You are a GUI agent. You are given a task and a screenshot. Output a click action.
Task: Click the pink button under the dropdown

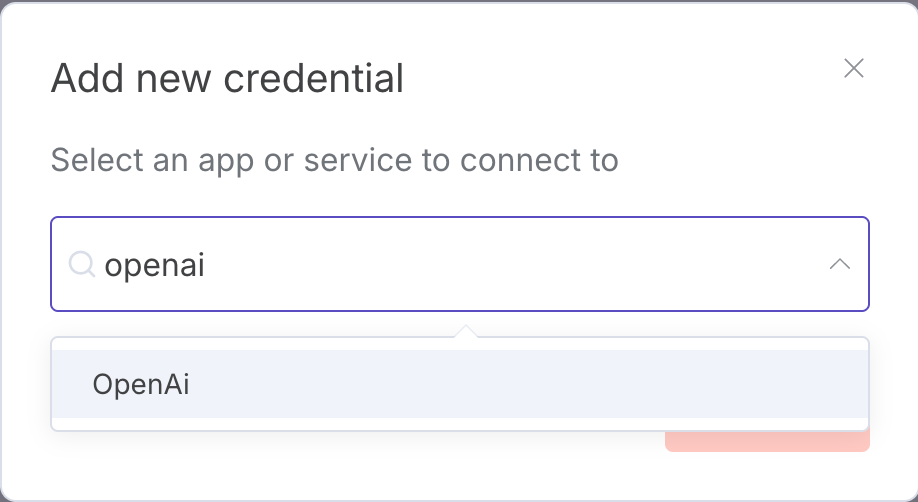767,441
